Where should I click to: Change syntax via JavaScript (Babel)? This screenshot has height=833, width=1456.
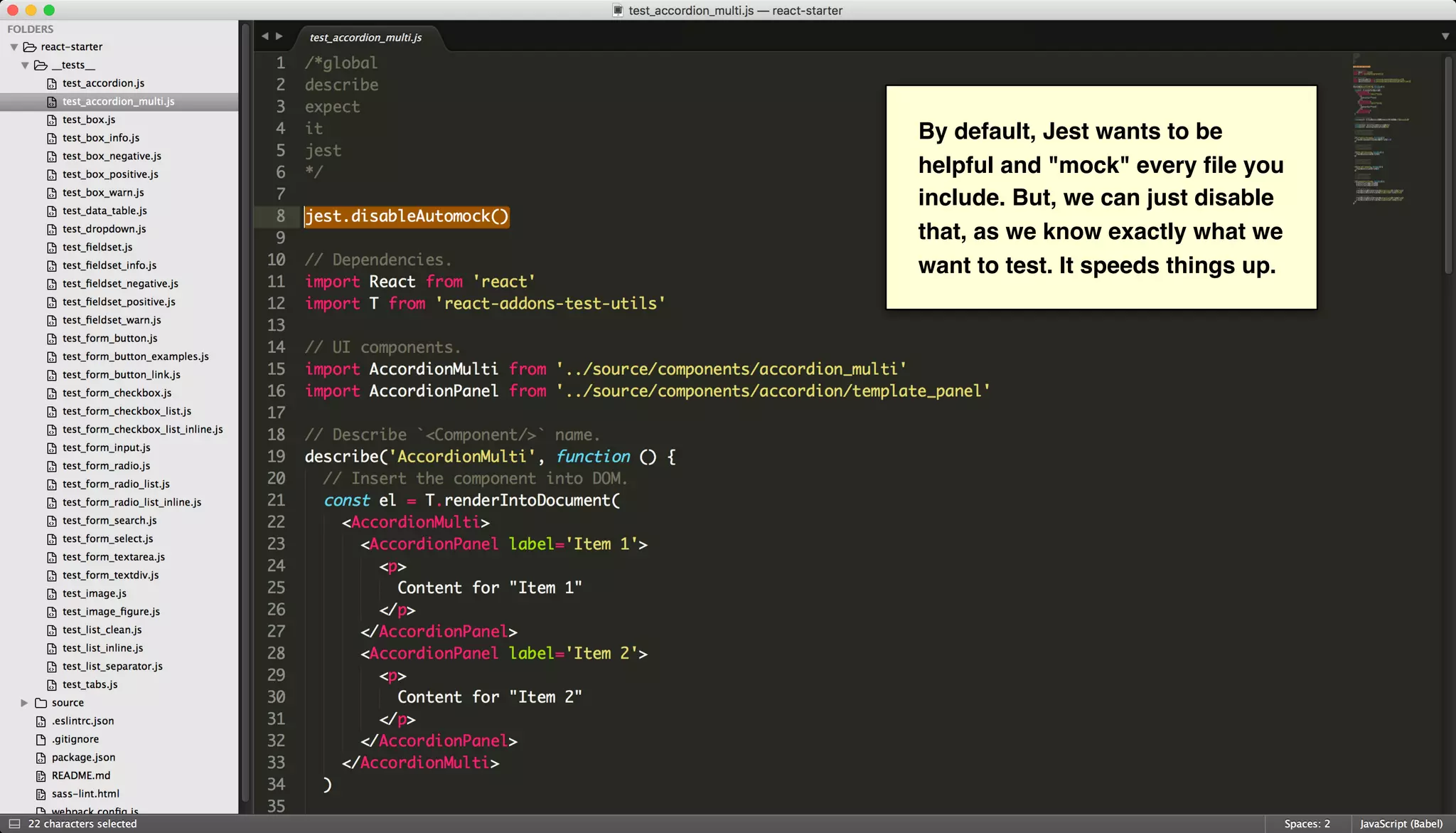[1401, 824]
